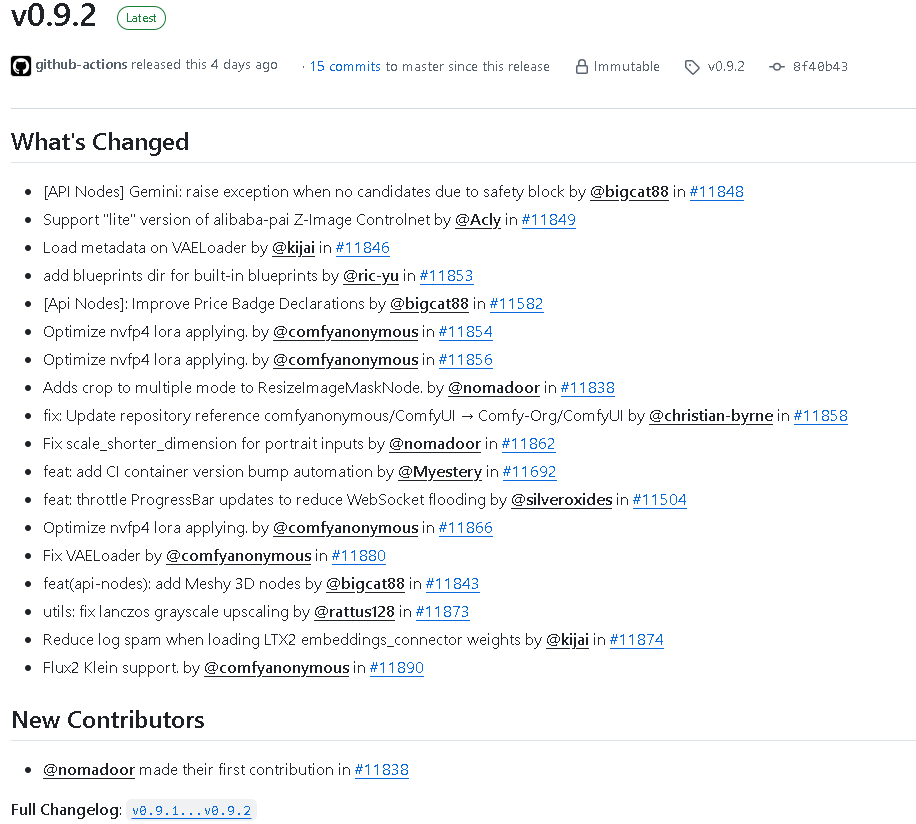Visit @kijai's profile
Viewport: 916px width, 824px height.
point(293,247)
